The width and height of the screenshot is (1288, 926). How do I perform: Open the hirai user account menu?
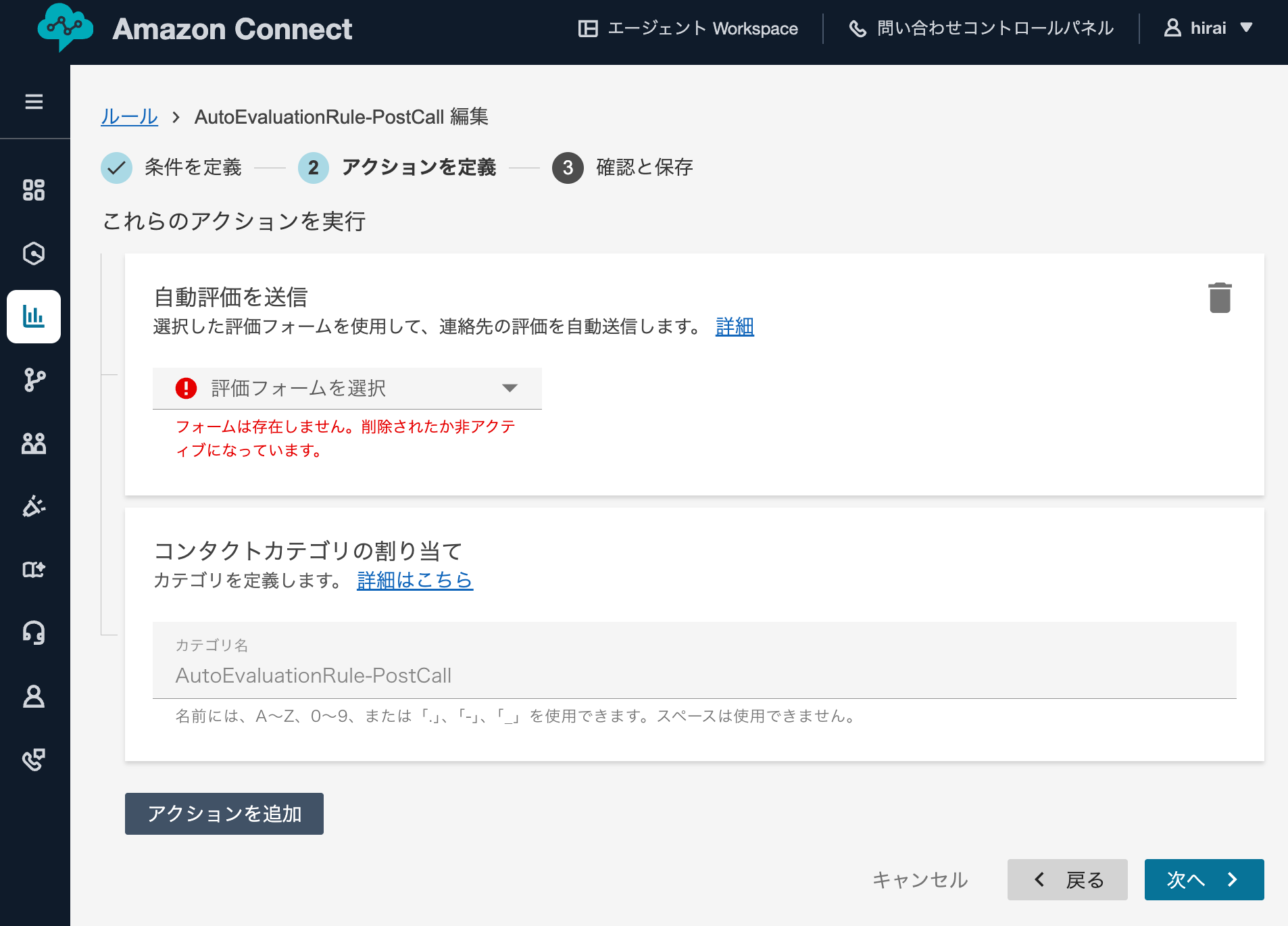(x=1208, y=28)
